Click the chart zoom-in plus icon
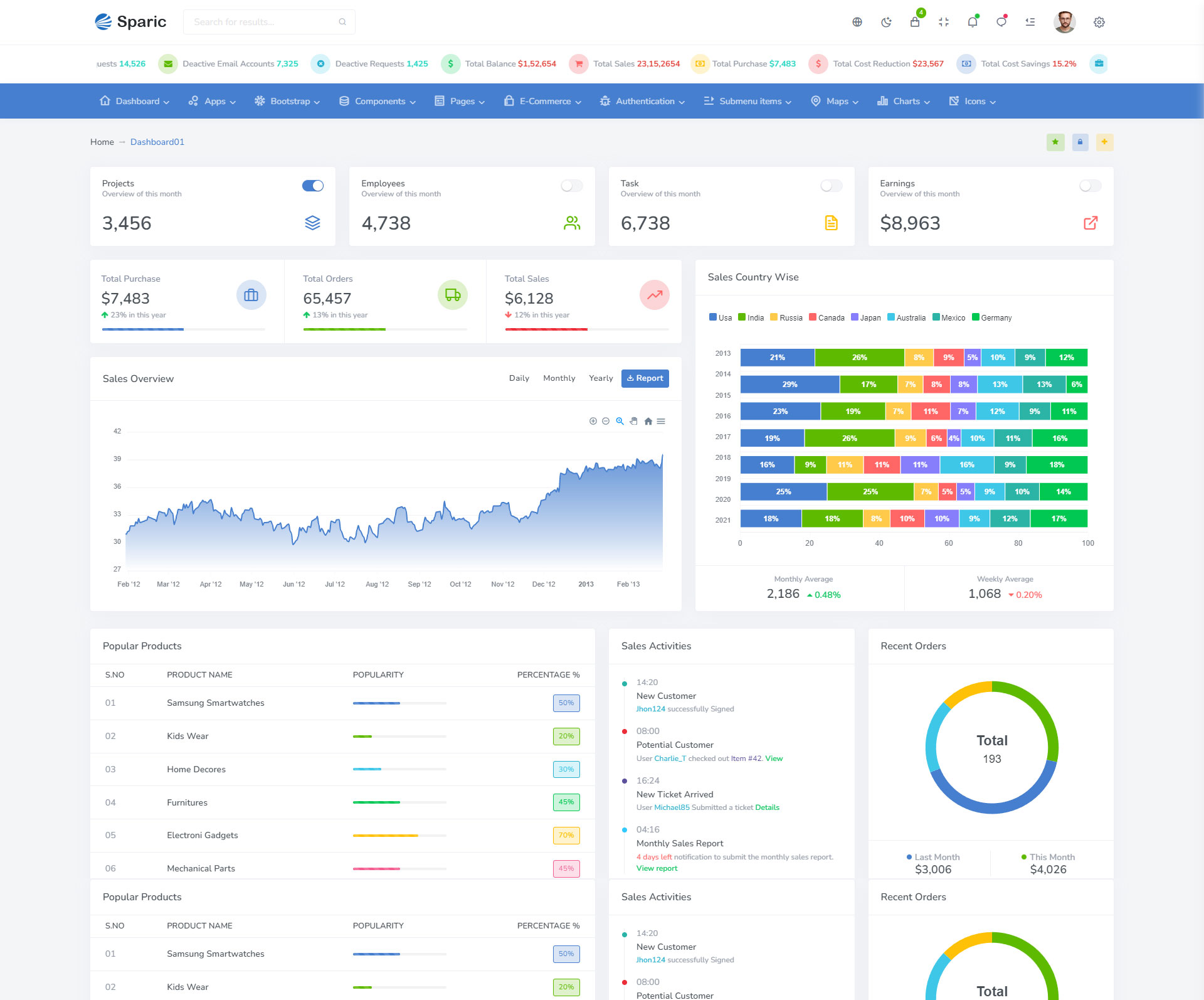Viewport: 1204px width, 1000px height. point(593,422)
